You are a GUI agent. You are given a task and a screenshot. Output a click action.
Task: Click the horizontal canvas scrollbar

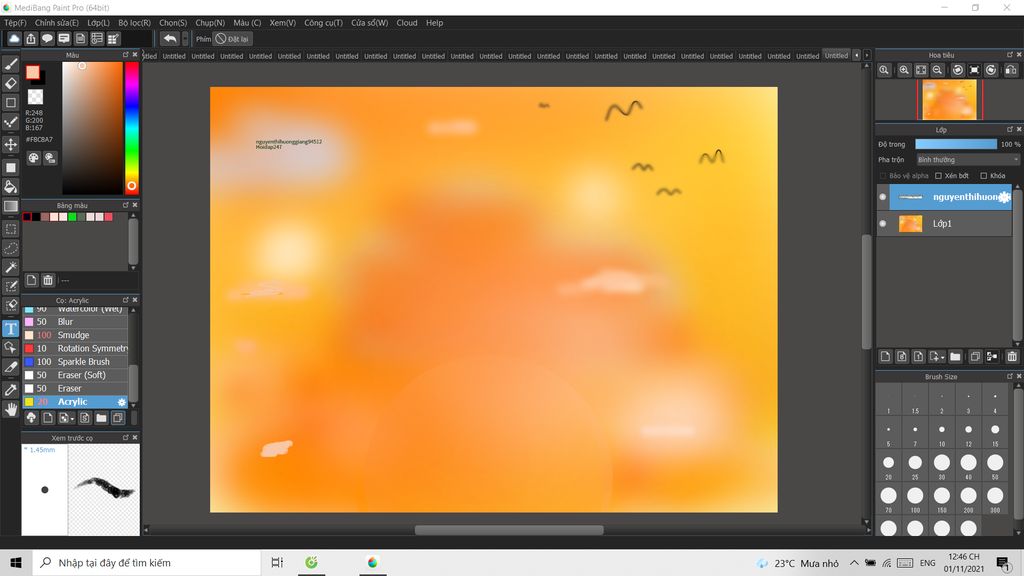tap(509, 530)
